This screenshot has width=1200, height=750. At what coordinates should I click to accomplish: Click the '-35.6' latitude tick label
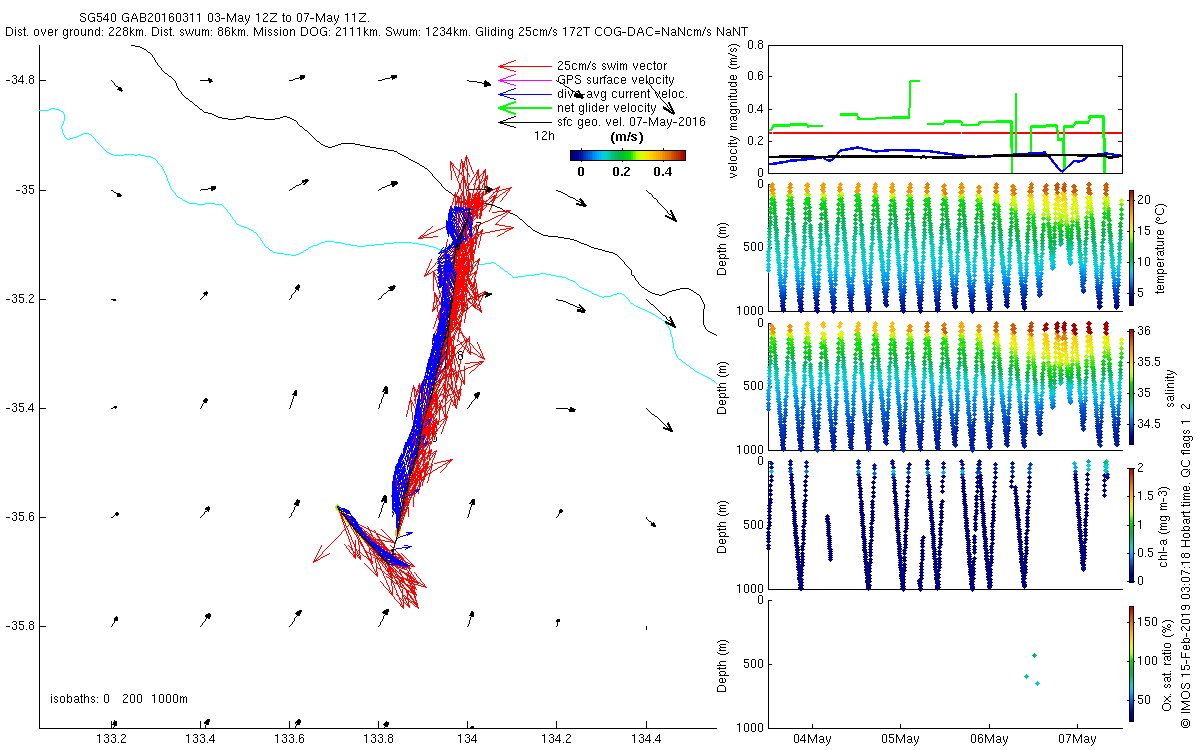click(x=20, y=517)
